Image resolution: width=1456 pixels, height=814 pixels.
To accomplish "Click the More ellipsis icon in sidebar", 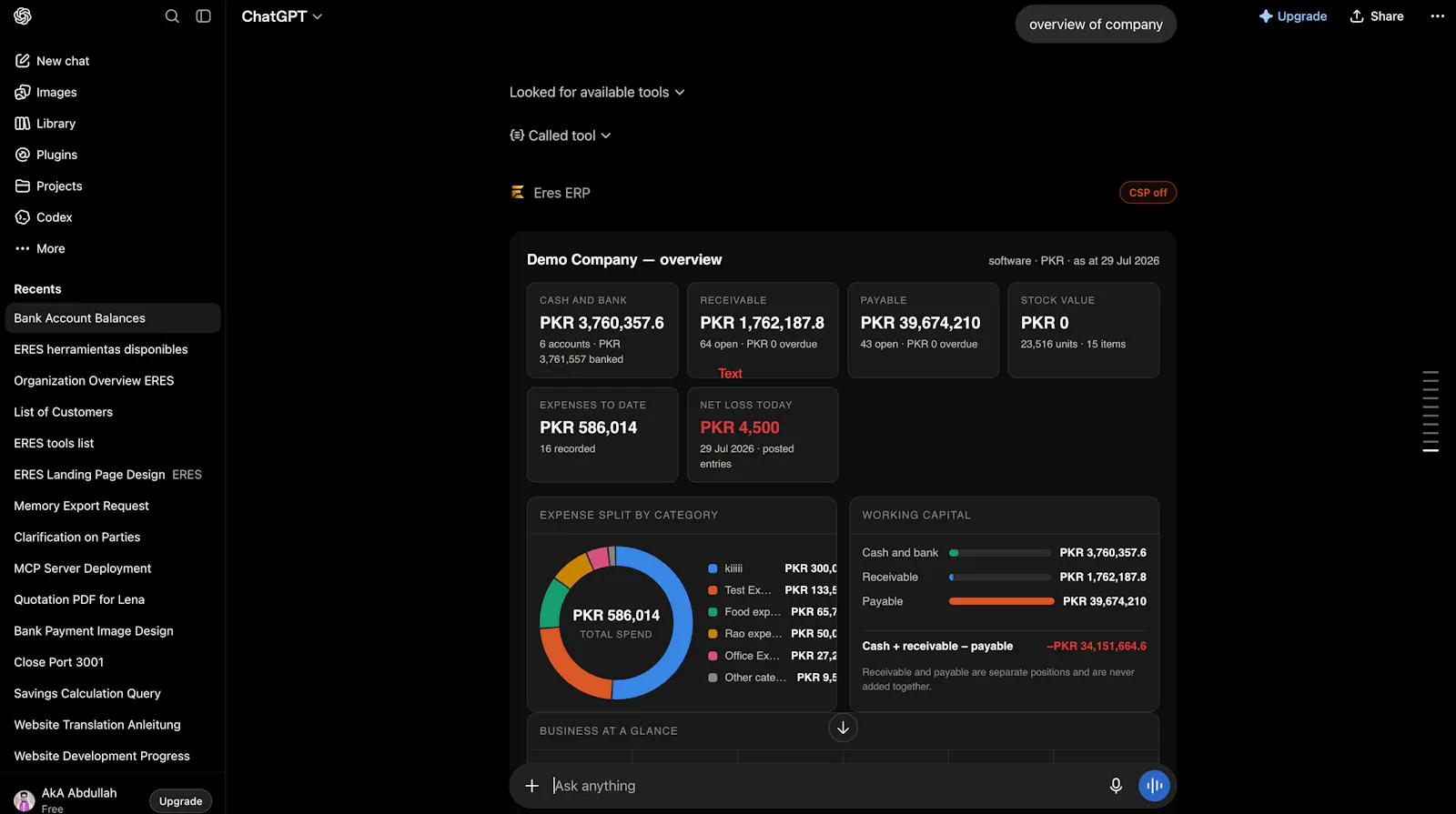I will tap(23, 248).
